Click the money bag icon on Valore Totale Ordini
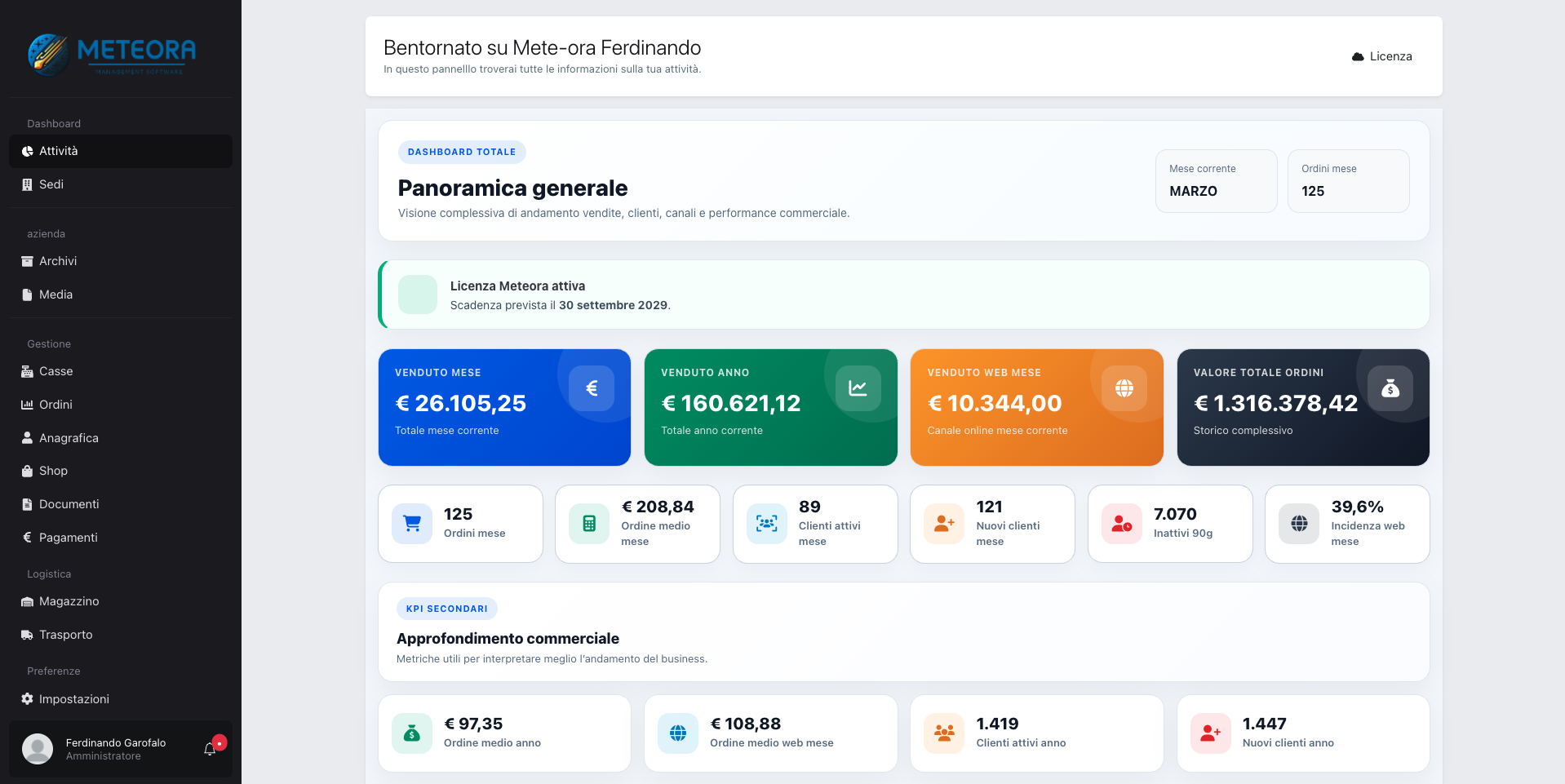Image resolution: width=1565 pixels, height=784 pixels. [1390, 388]
